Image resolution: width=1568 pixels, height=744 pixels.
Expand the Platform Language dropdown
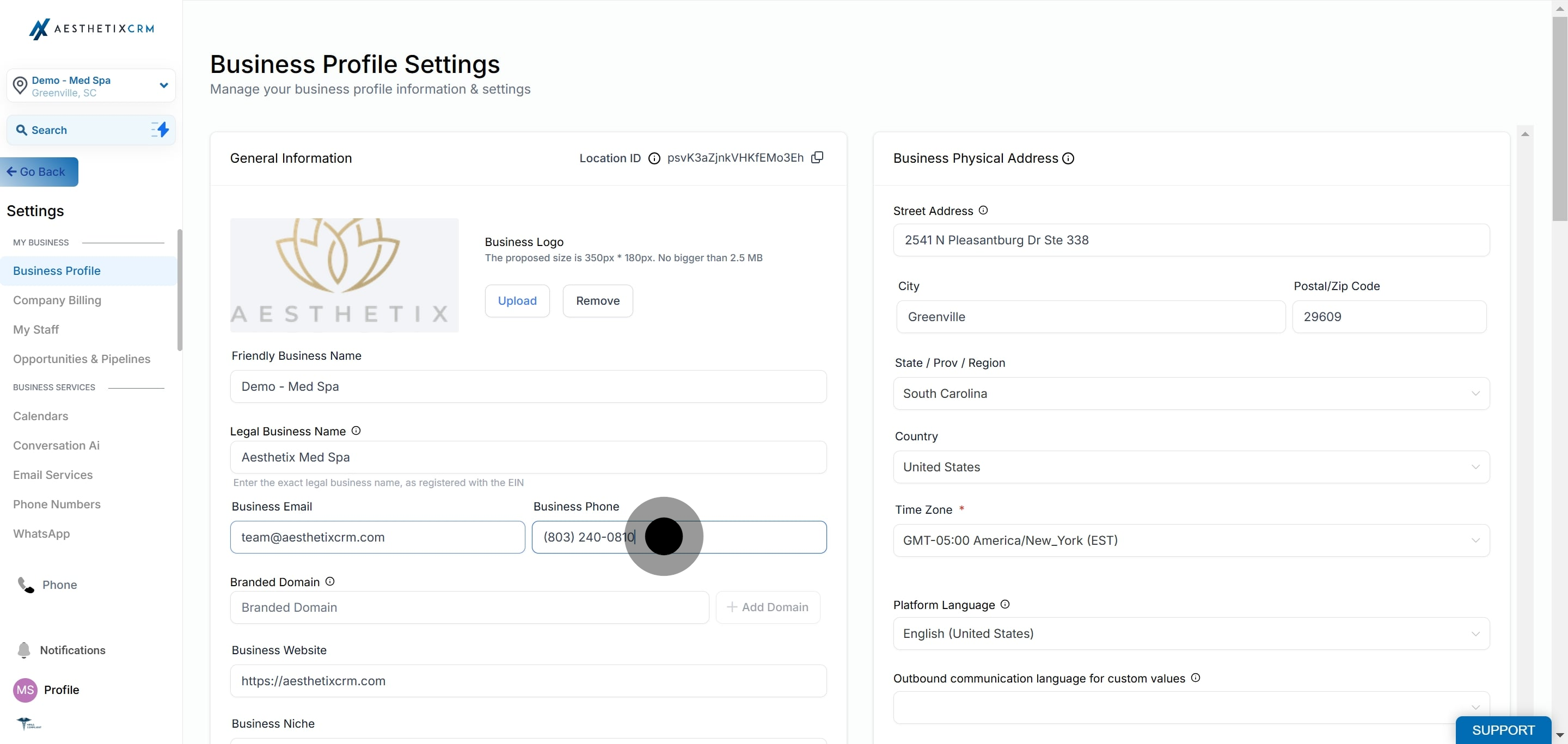coord(1191,634)
